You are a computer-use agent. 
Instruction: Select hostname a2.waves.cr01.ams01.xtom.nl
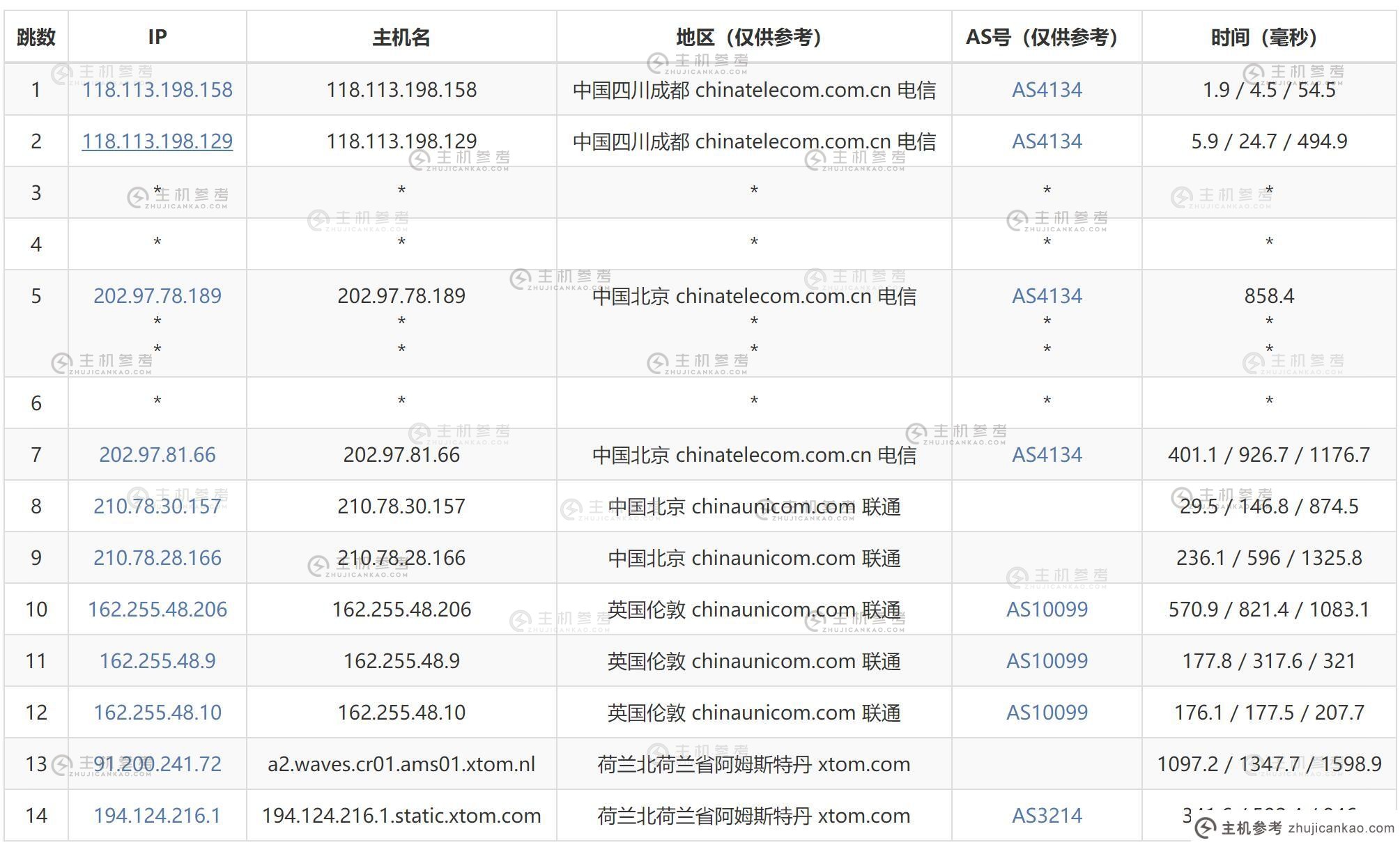coord(401,764)
